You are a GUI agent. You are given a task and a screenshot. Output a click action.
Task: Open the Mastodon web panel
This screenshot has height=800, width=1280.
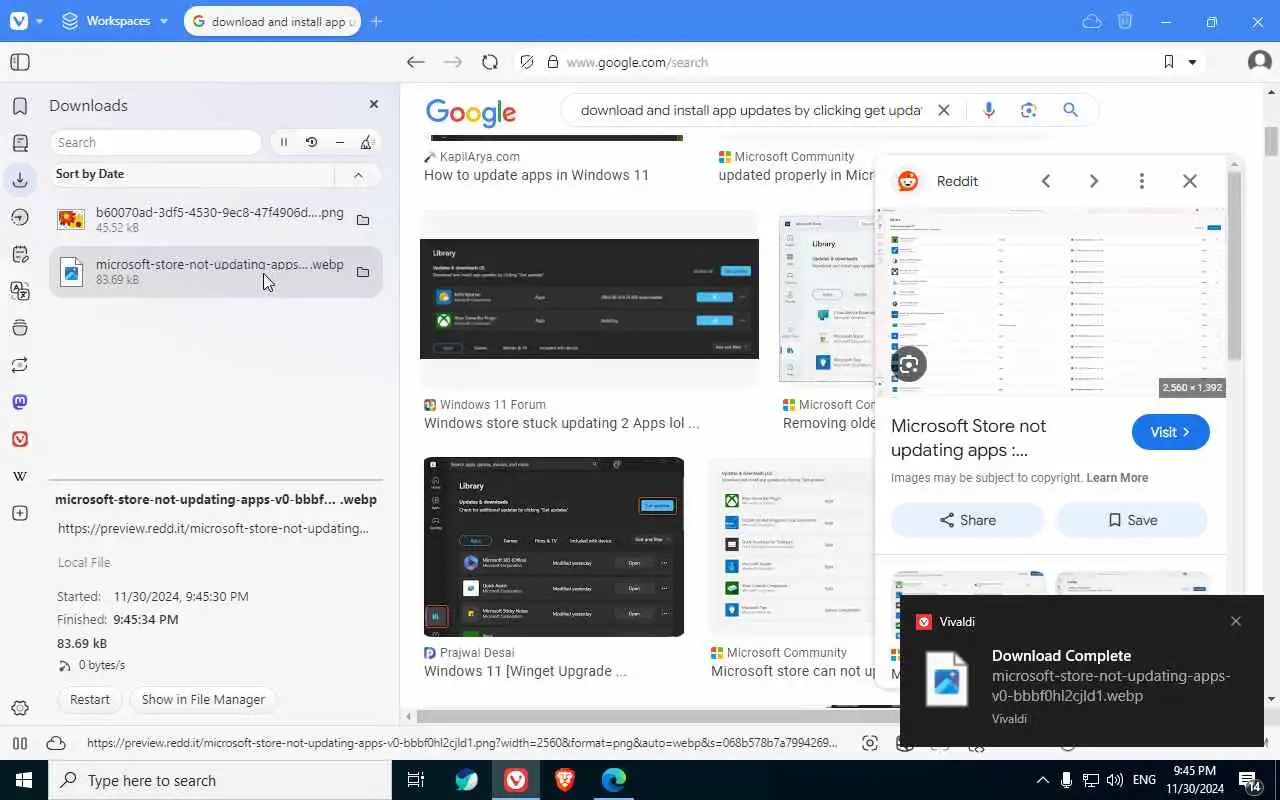coord(20,402)
